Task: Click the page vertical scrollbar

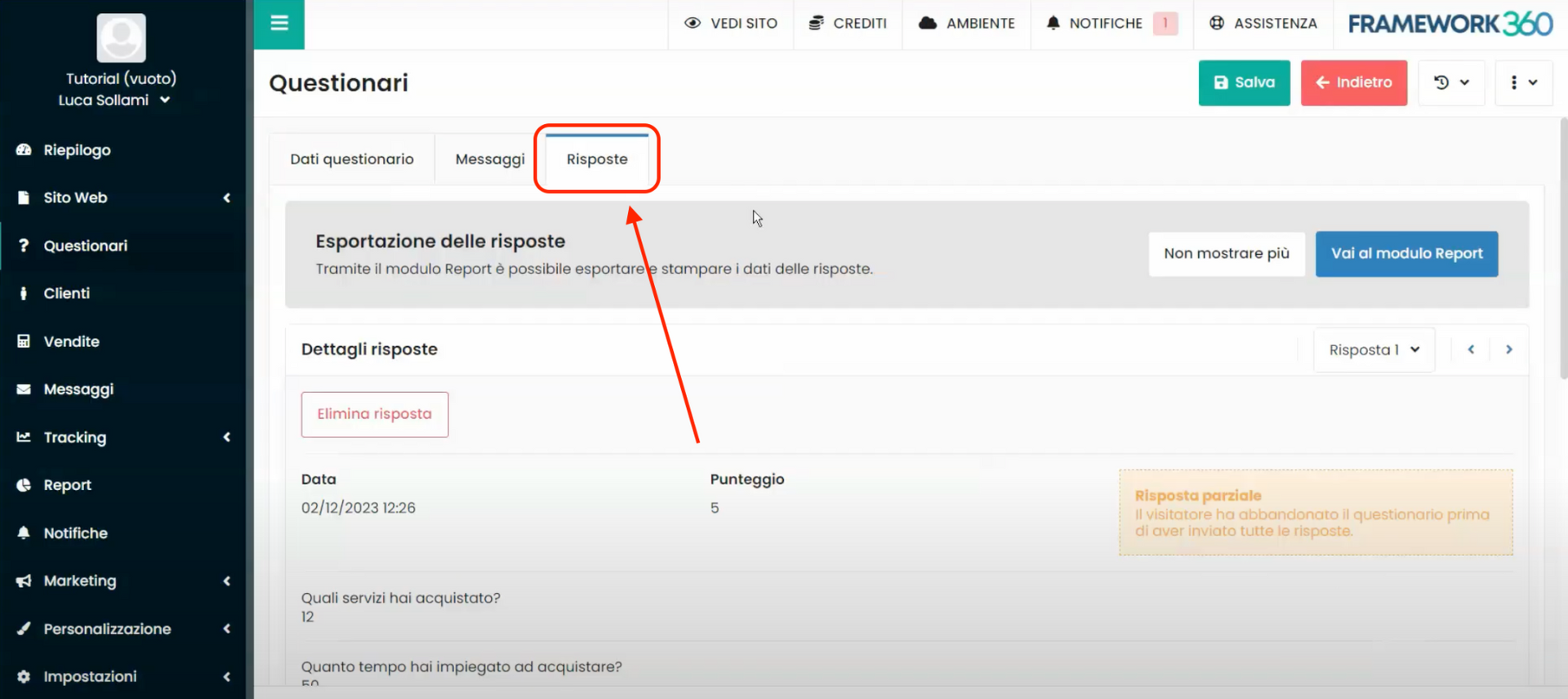Action: [1563, 245]
